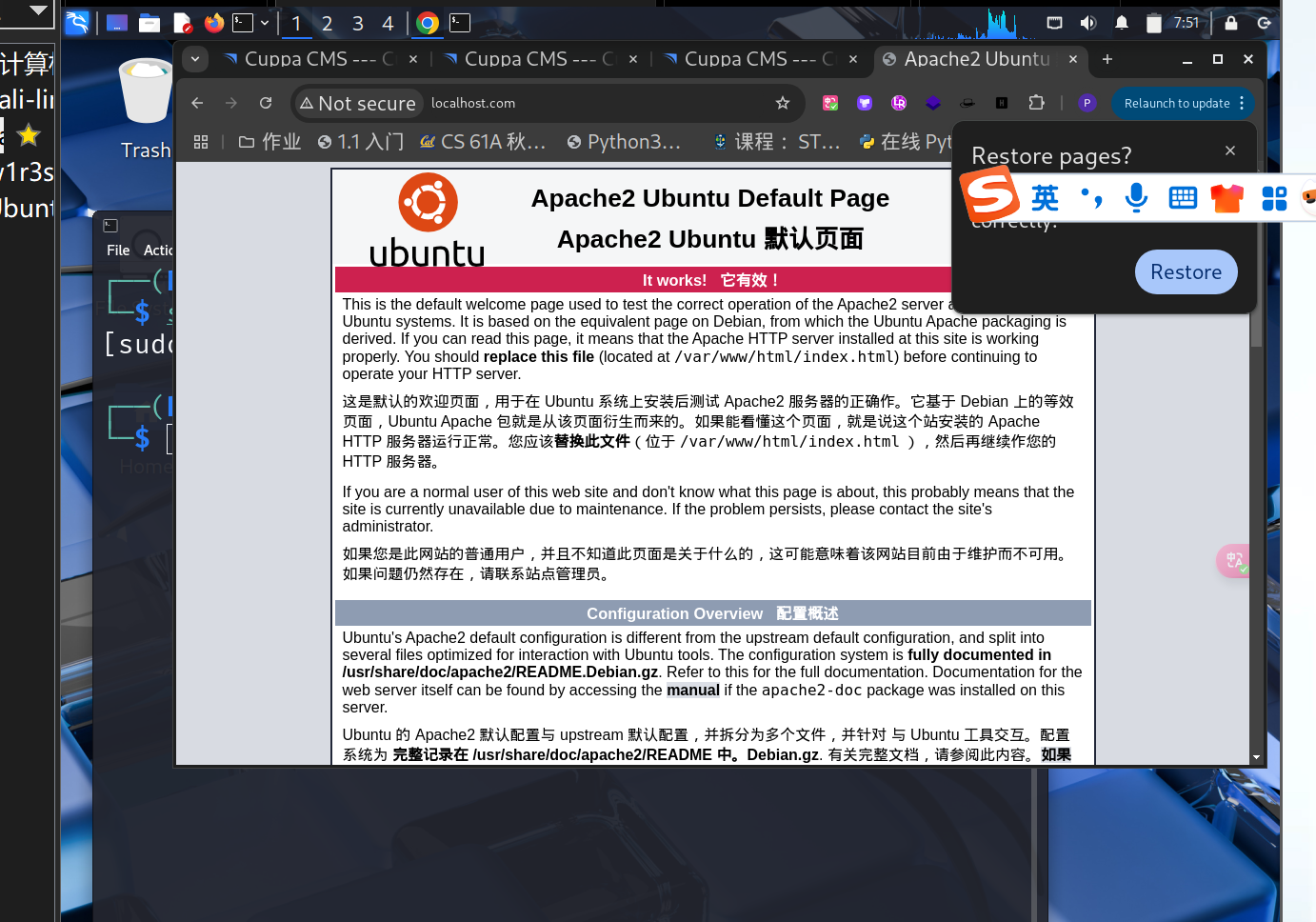Bookmark this page with the star icon

783,103
